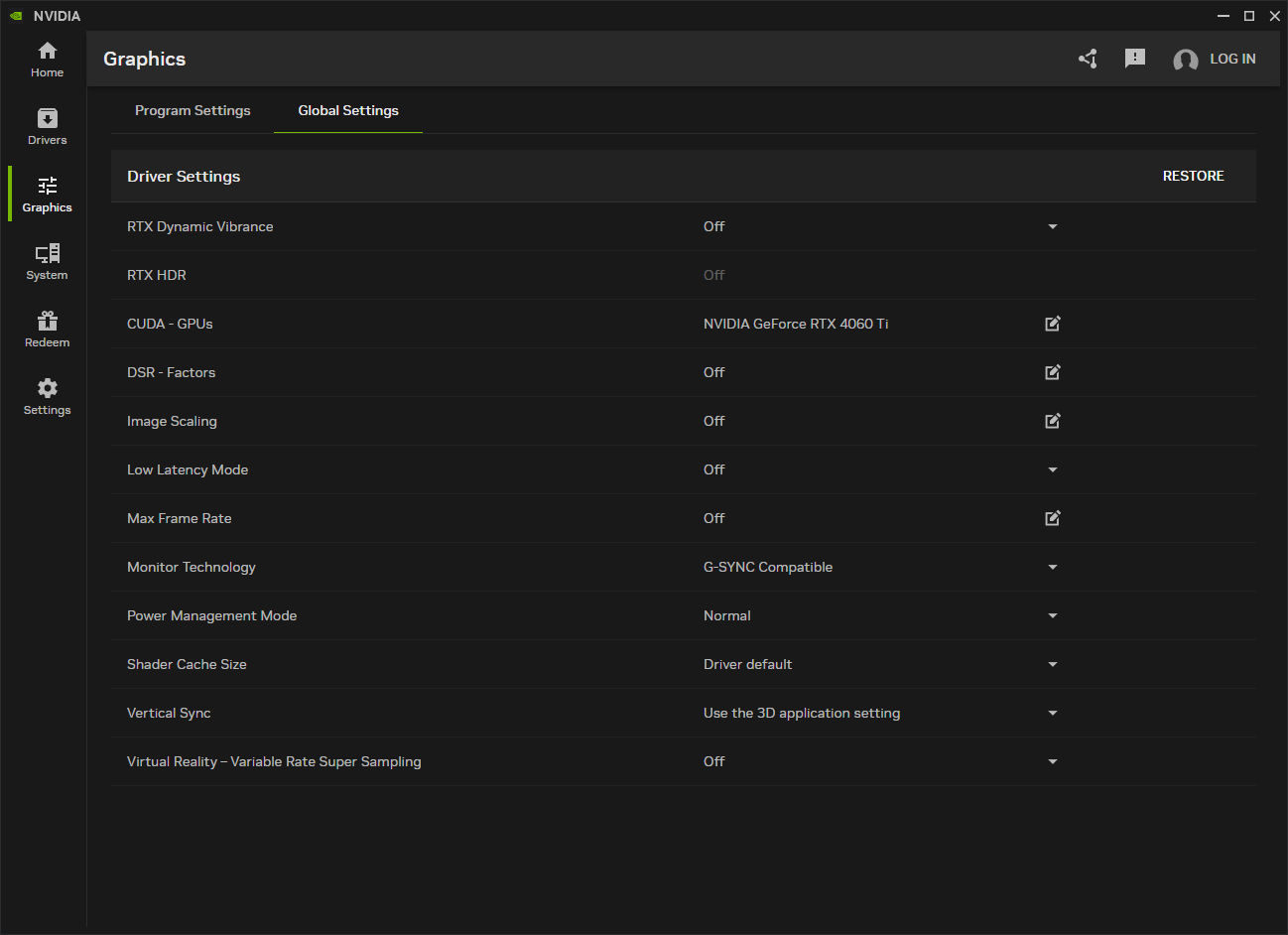Open the feedback icon
Viewport: 1288px width, 935px height.
[x=1135, y=59]
